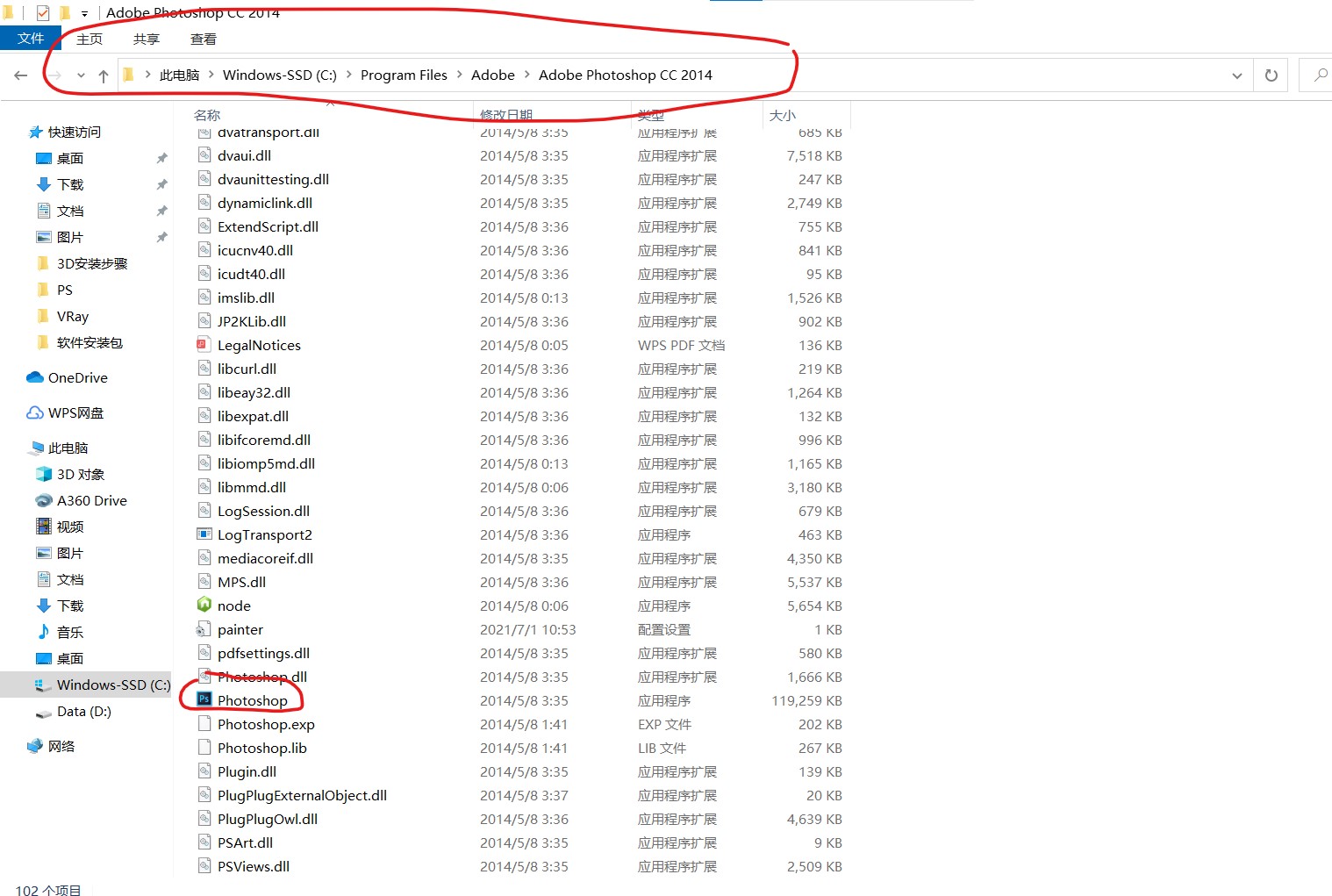Switch to the 查看 ribbon tab

(204, 39)
